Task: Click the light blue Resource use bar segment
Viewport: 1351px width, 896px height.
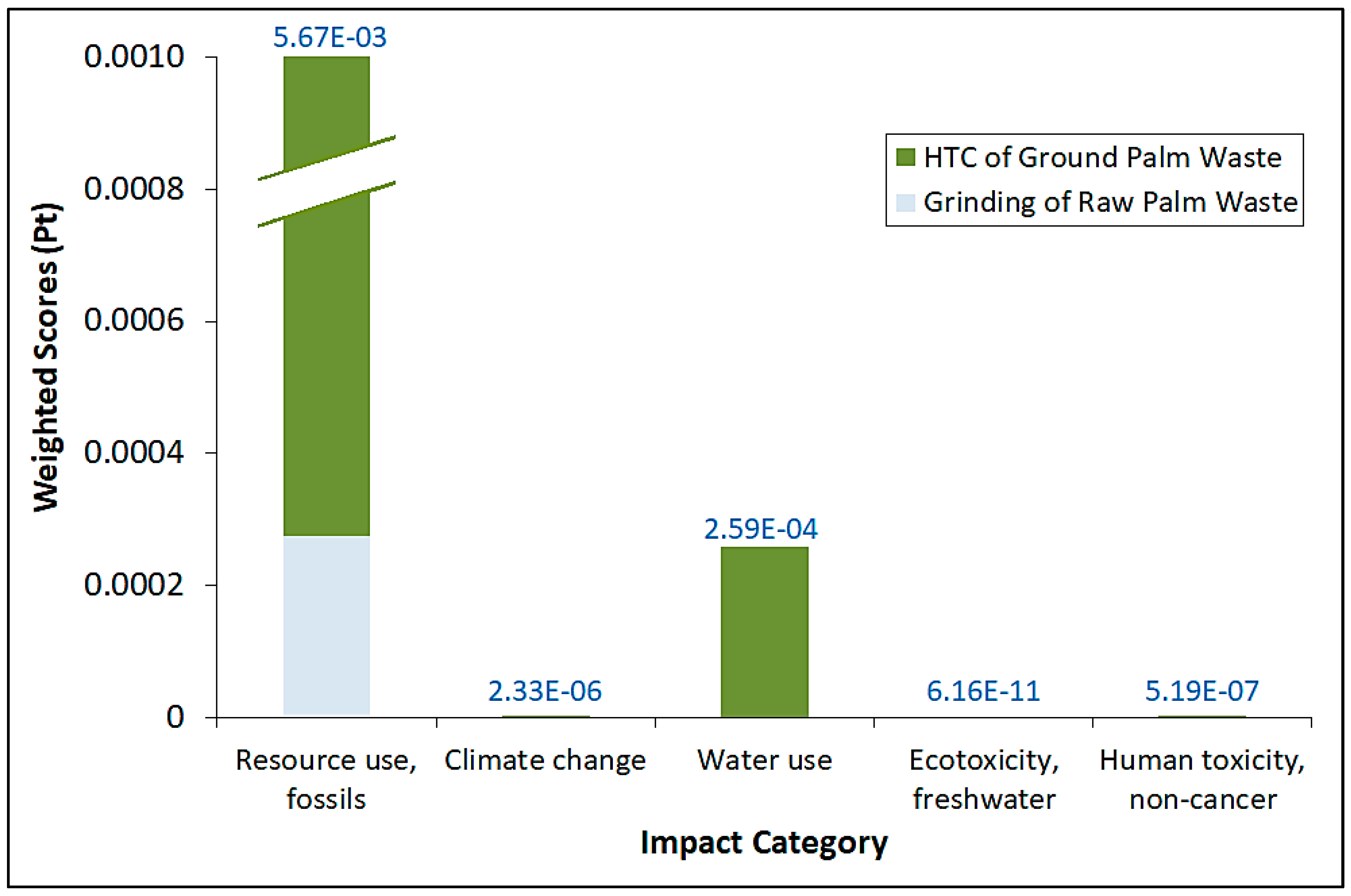Action: (326, 625)
